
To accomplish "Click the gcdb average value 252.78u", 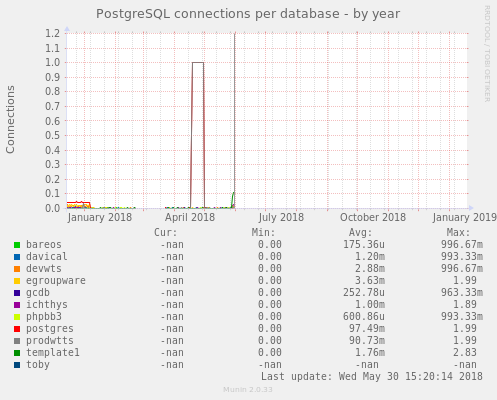I will (364, 293).
